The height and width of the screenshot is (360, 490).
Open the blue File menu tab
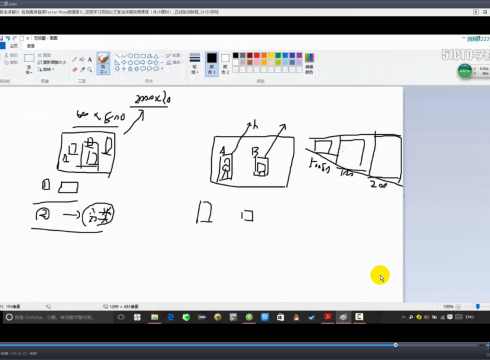click(x=2, y=46)
